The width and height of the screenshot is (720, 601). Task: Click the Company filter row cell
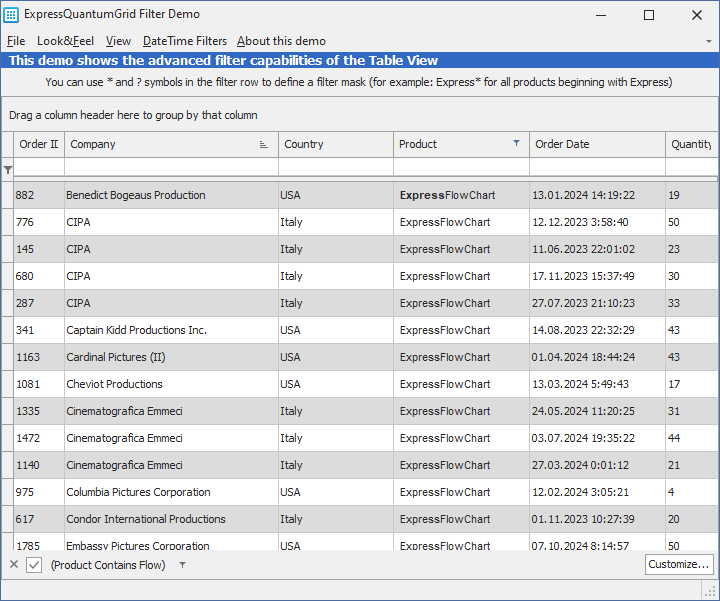click(x=171, y=167)
